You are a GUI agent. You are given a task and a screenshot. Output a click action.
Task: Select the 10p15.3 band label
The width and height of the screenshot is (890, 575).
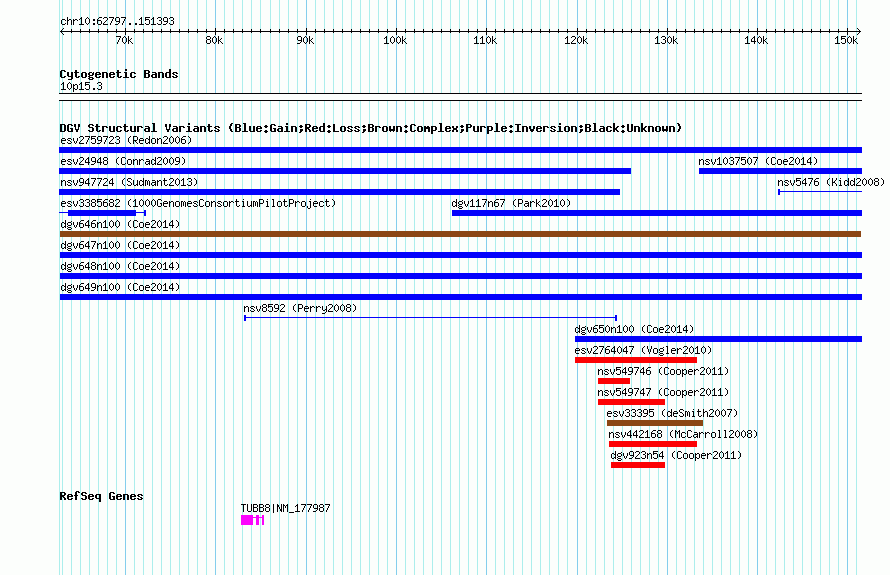(x=81, y=86)
